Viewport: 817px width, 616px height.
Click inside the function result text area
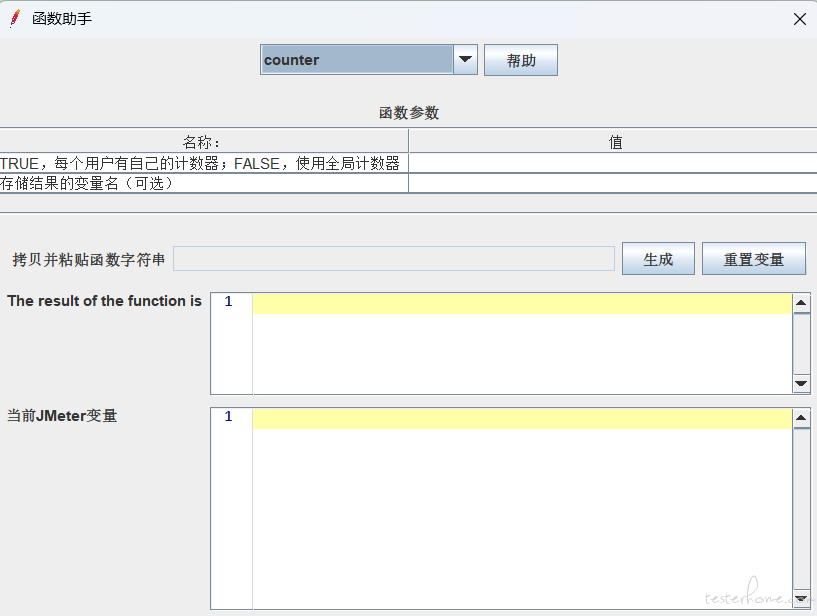pyautogui.click(x=520, y=350)
